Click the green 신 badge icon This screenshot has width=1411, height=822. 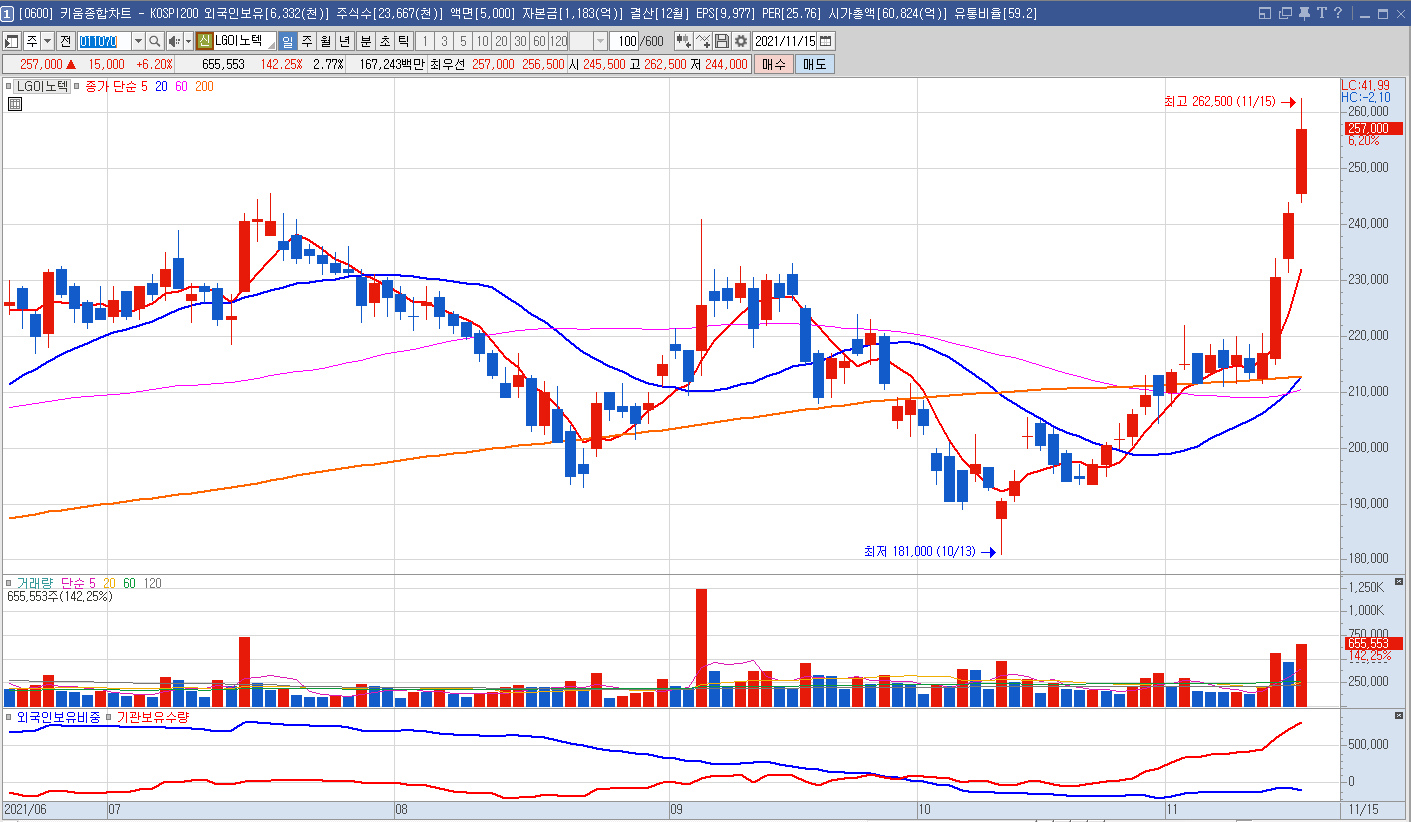point(204,41)
